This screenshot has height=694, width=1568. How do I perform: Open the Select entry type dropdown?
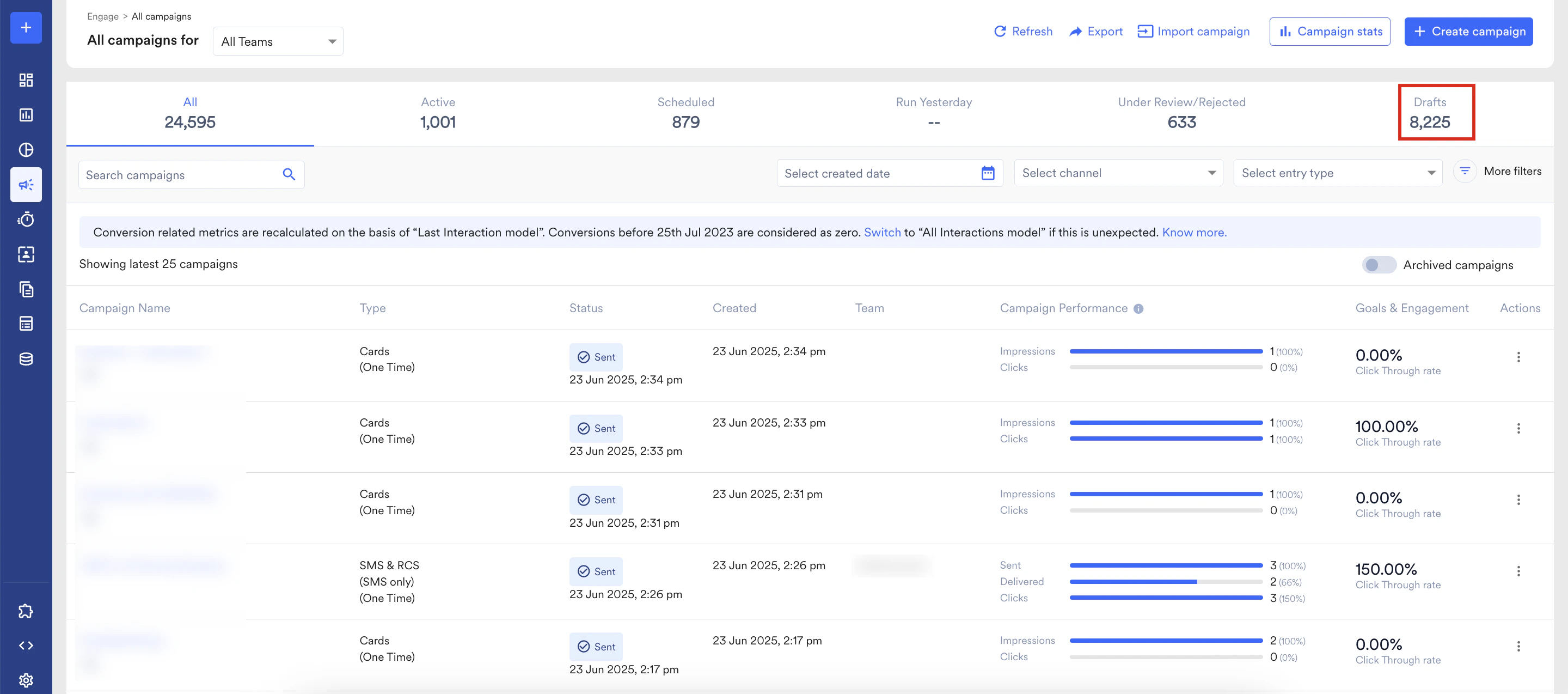[x=1337, y=173]
